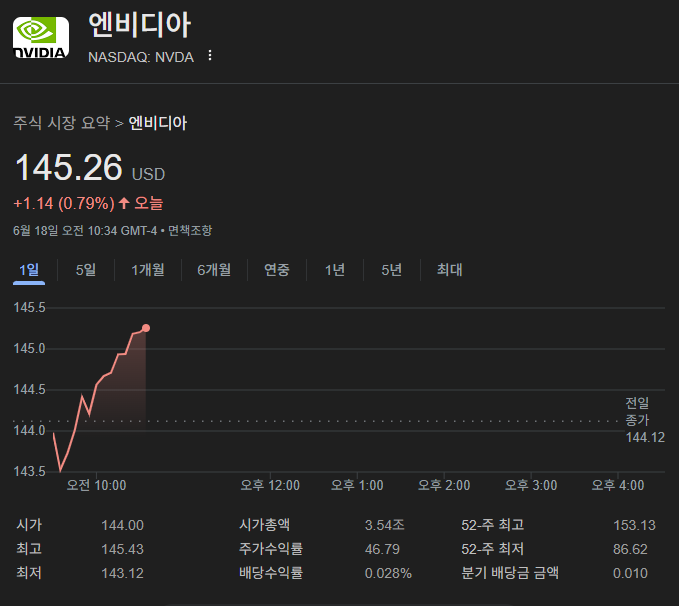Click the +1.14 (0.79%) change text
This screenshot has height=606, width=679.
(64, 203)
